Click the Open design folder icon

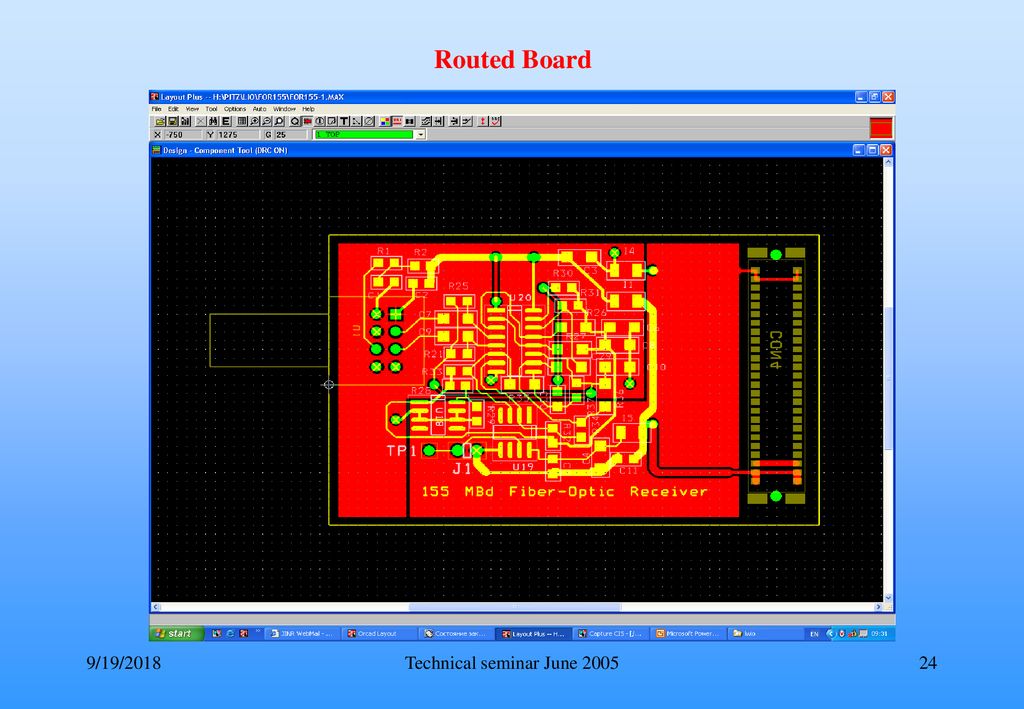160,121
